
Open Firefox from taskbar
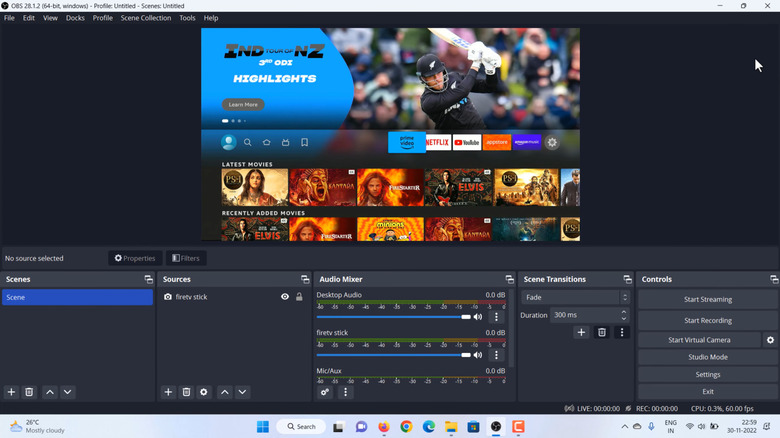coord(384,427)
